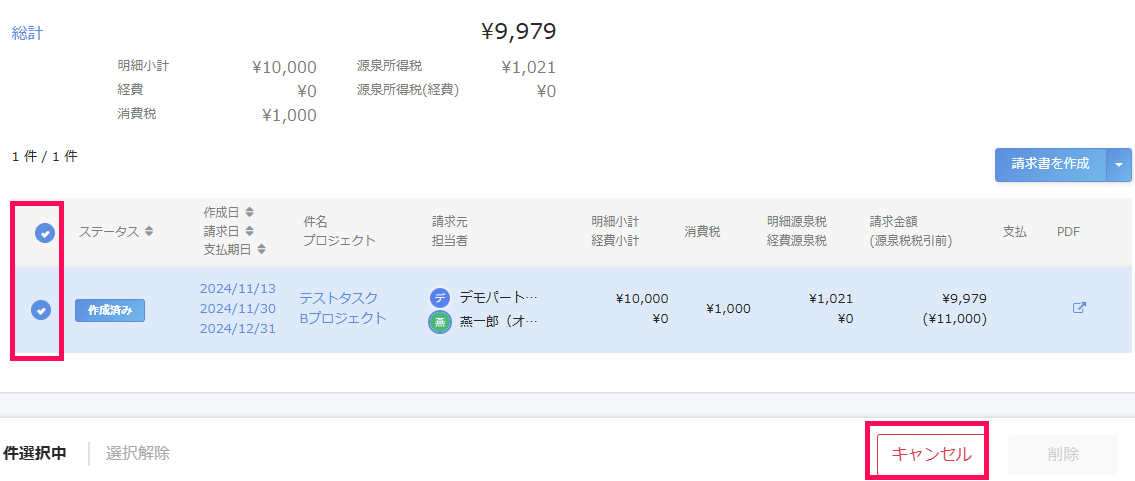Expand the 請求書を作成 dropdown arrow

click(x=1119, y=165)
